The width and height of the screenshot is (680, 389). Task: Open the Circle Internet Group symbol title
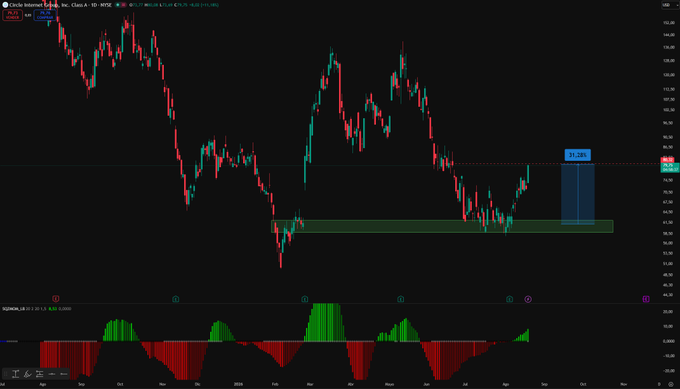click(x=61, y=5)
